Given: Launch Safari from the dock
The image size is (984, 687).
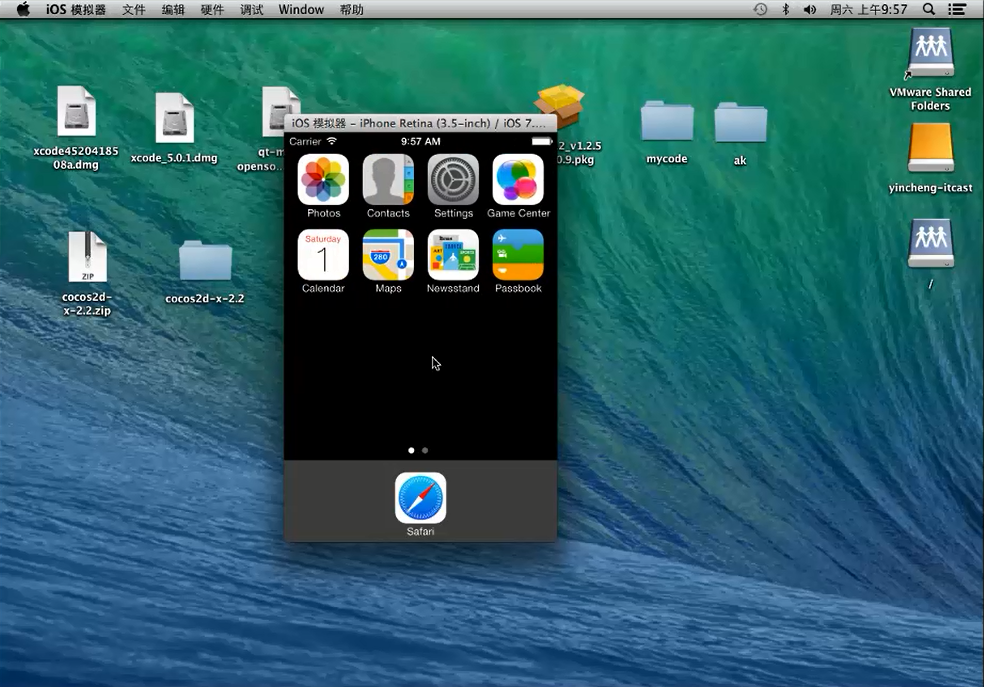Looking at the screenshot, I should (x=420, y=498).
